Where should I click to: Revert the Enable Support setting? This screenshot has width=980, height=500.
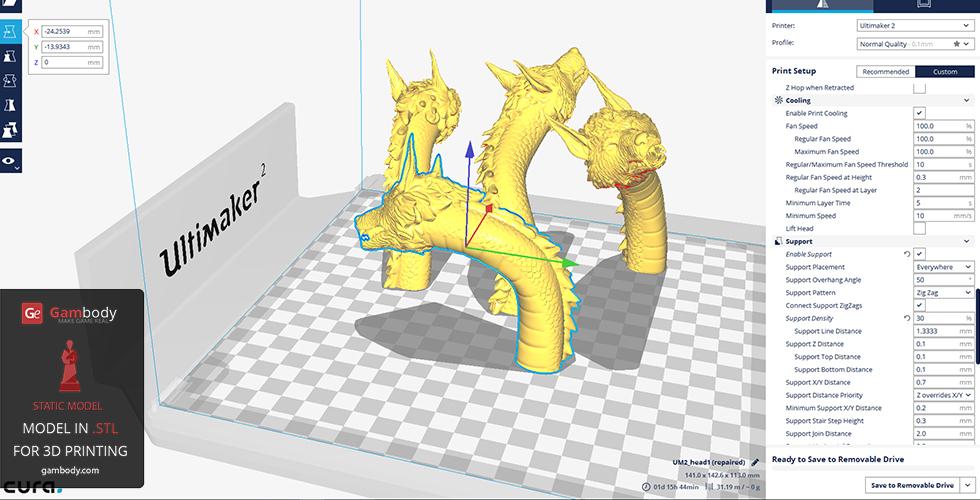coord(907,254)
